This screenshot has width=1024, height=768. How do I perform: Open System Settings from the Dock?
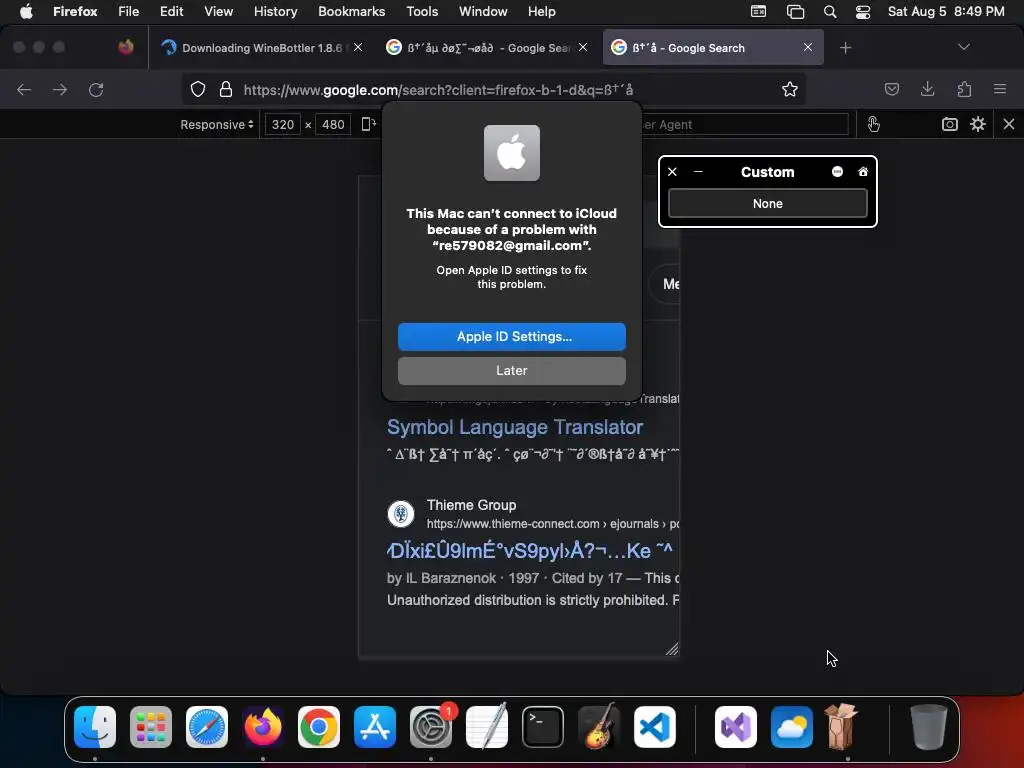[x=430, y=727]
